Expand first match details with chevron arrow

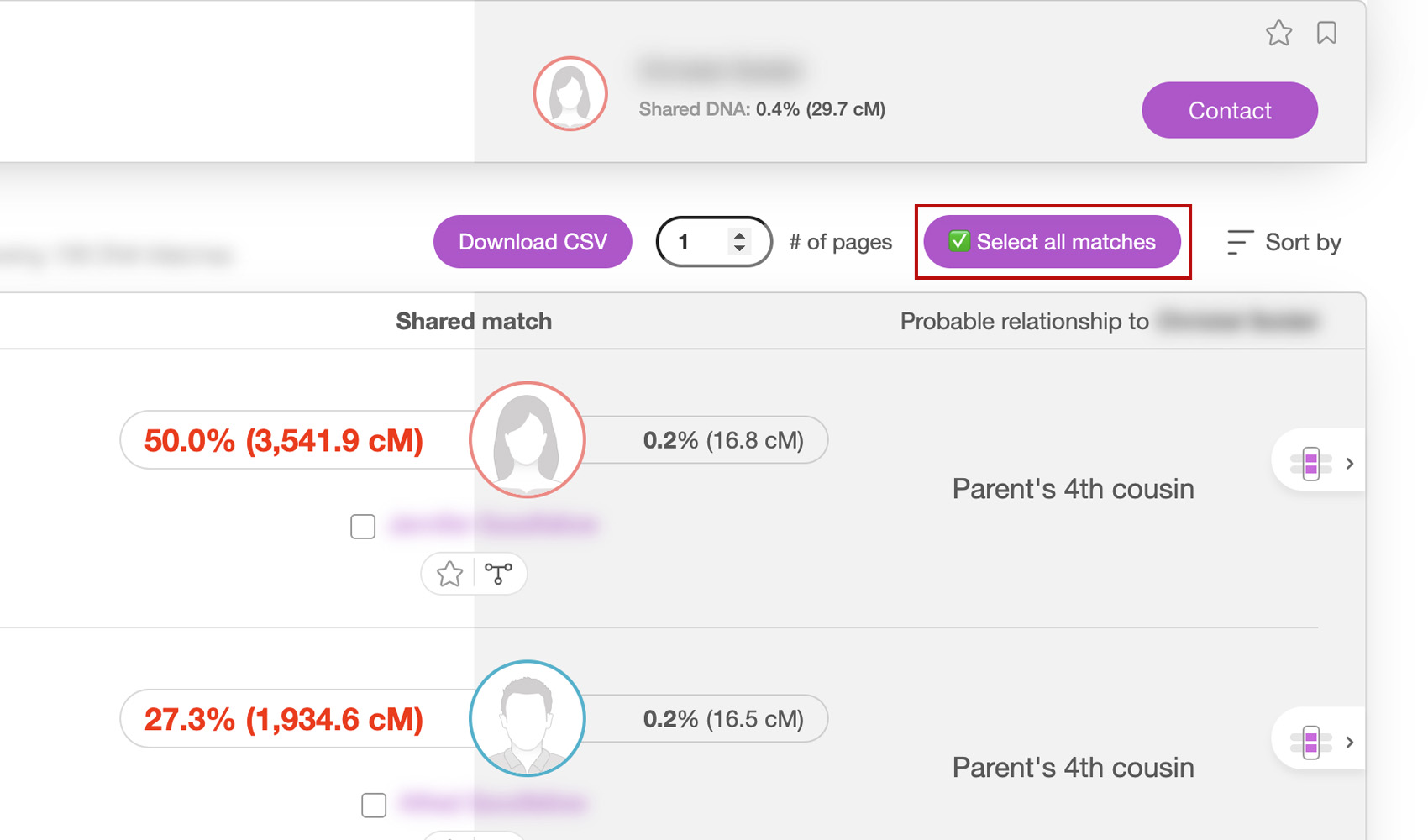click(x=1349, y=463)
